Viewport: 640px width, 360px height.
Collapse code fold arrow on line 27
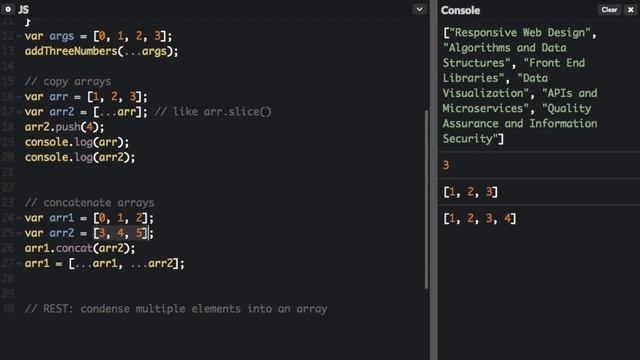point(19,264)
